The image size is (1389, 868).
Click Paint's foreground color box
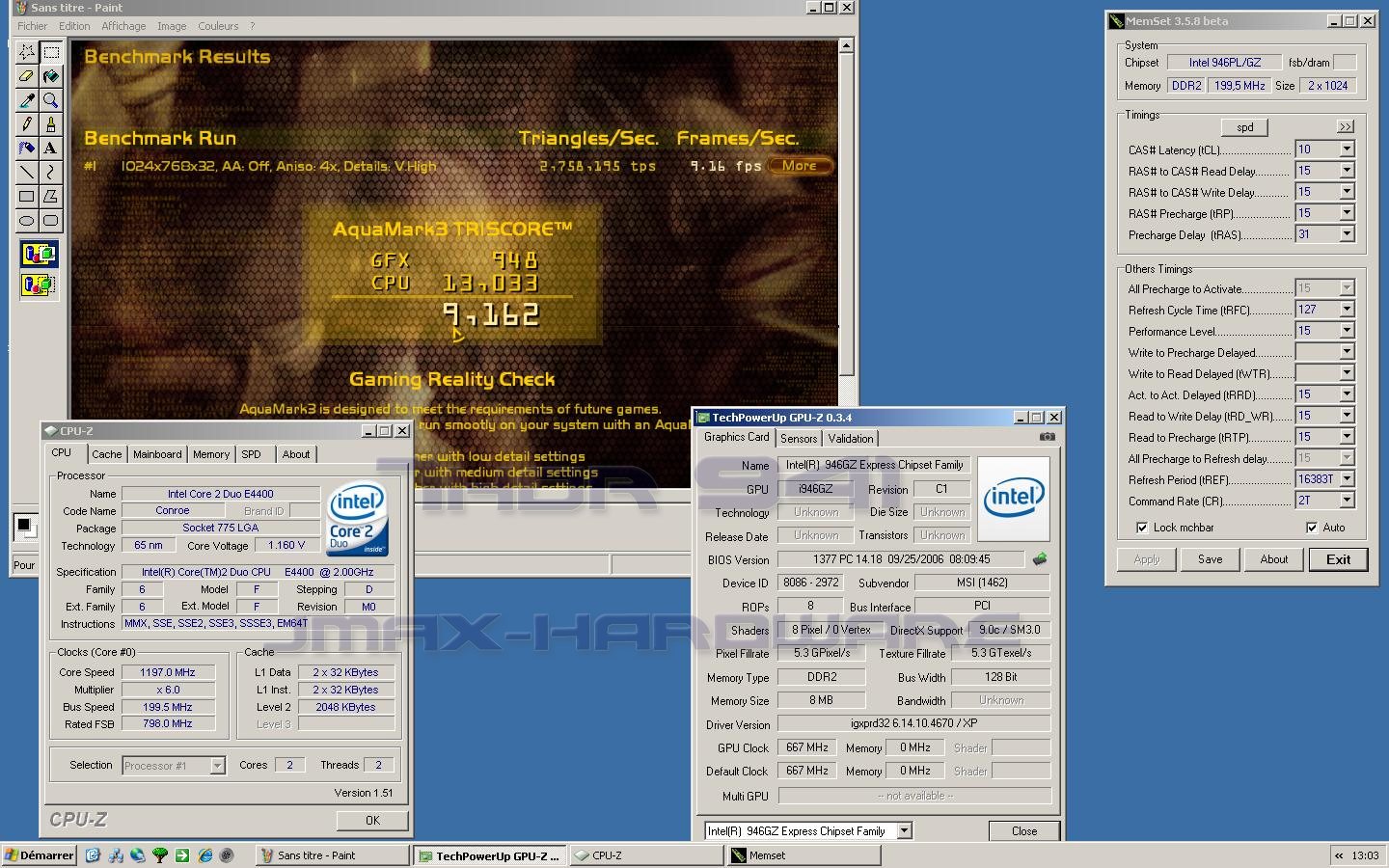click(x=23, y=525)
